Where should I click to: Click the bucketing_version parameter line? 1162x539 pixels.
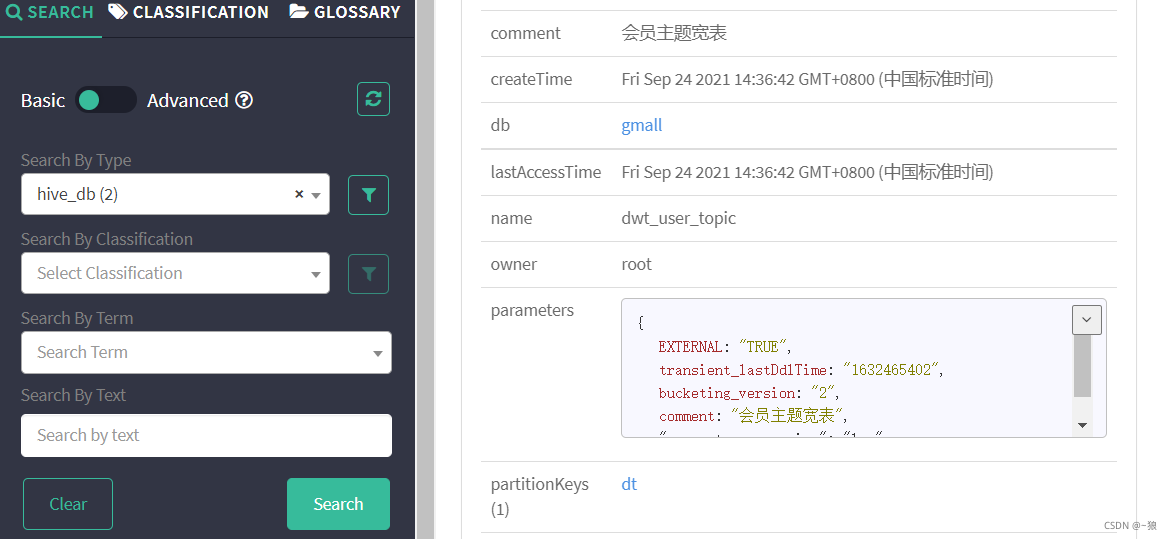point(749,393)
